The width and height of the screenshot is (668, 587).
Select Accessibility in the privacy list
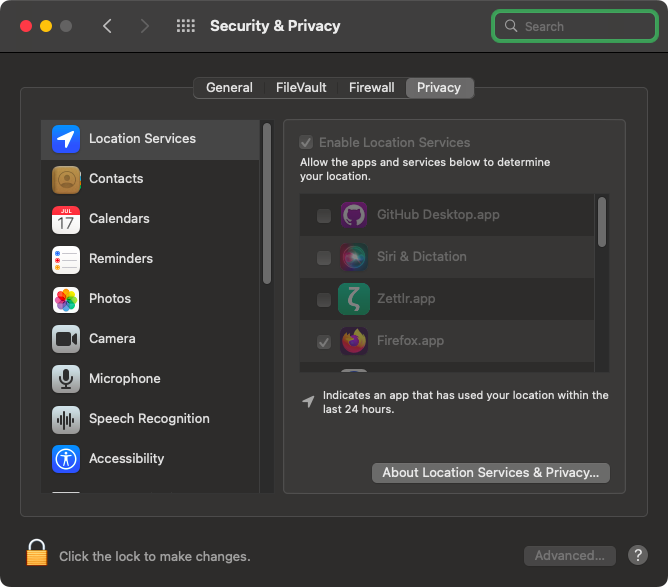coord(126,459)
